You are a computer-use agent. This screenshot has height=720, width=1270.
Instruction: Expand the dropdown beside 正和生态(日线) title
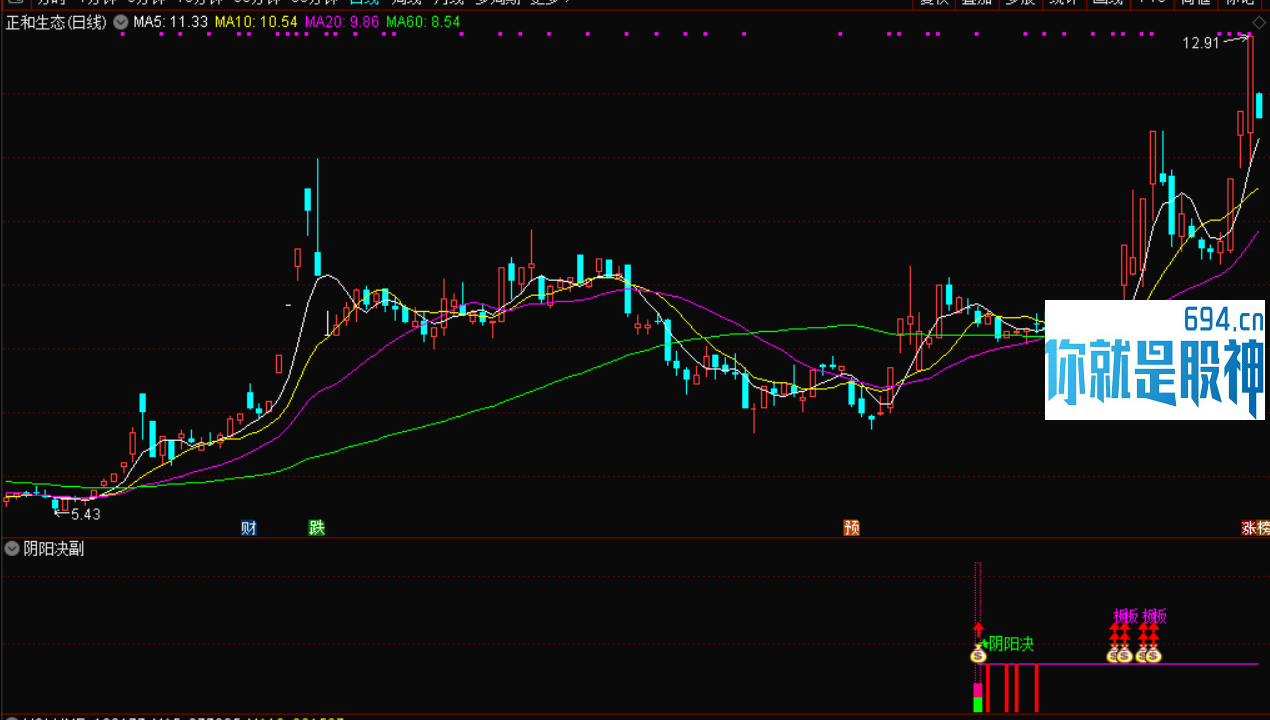tap(121, 22)
